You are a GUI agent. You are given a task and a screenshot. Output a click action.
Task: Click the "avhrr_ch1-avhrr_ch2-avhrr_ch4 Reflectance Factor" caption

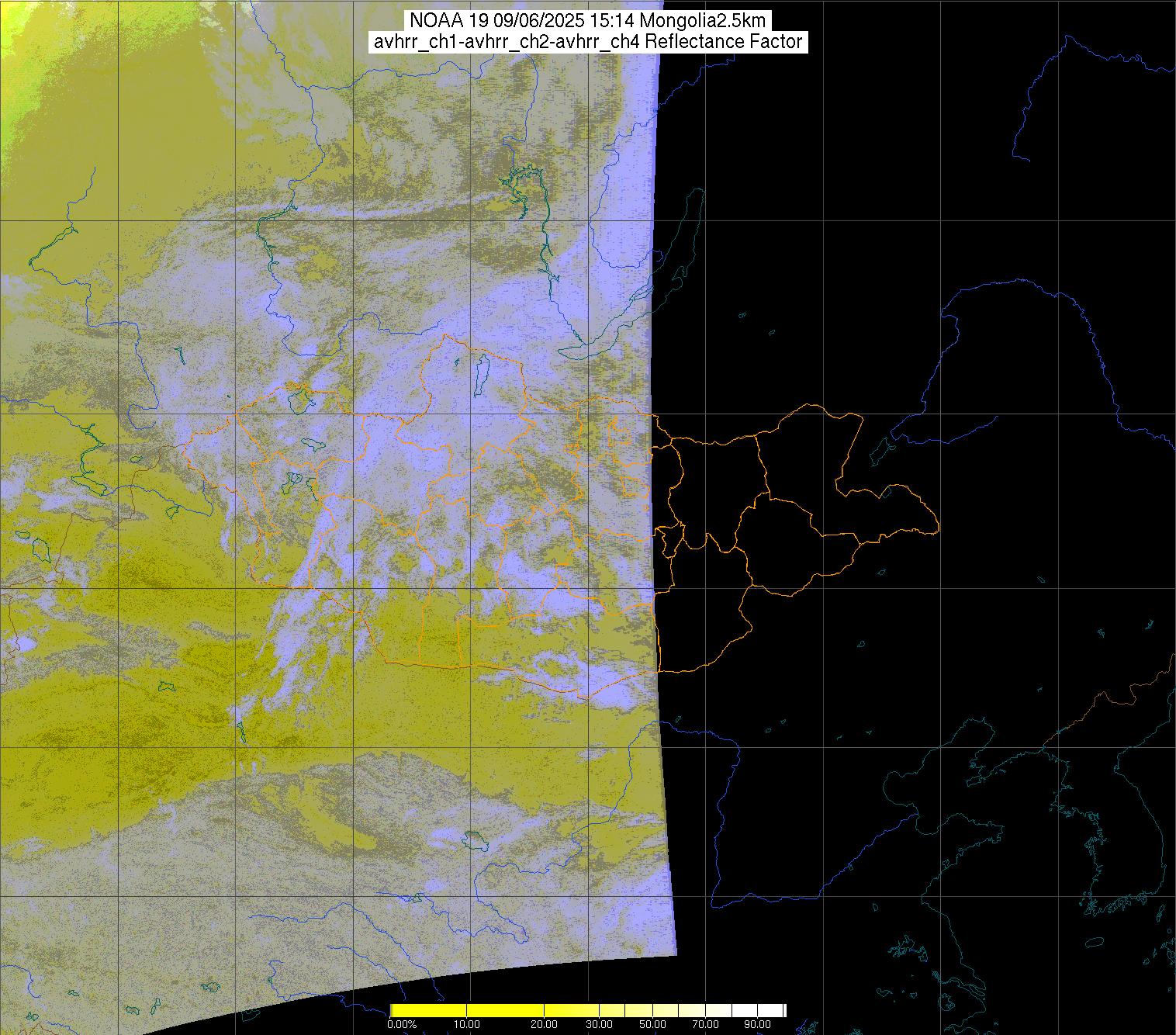pyautogui.click(x=587, y=42)
